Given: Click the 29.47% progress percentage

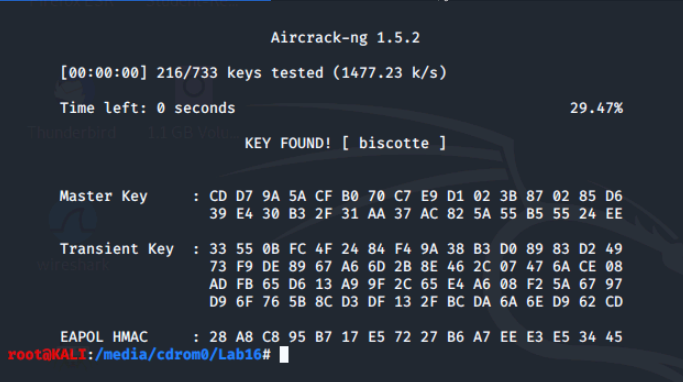Looking at the screenshot, I should point(596,108).
